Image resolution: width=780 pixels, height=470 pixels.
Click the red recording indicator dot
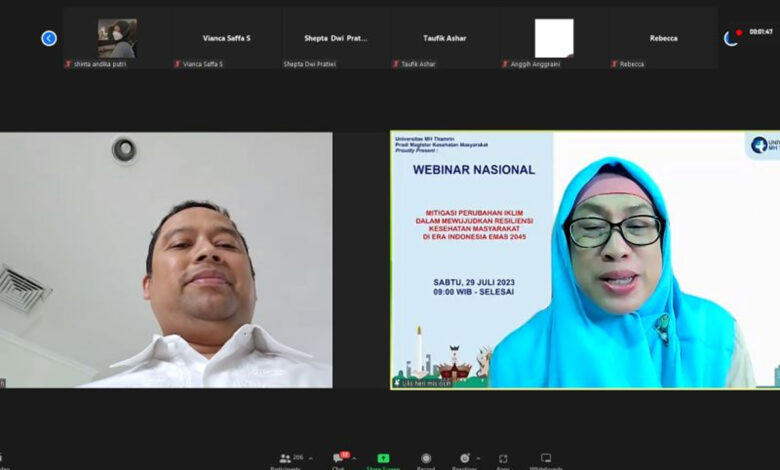[739, 33]
